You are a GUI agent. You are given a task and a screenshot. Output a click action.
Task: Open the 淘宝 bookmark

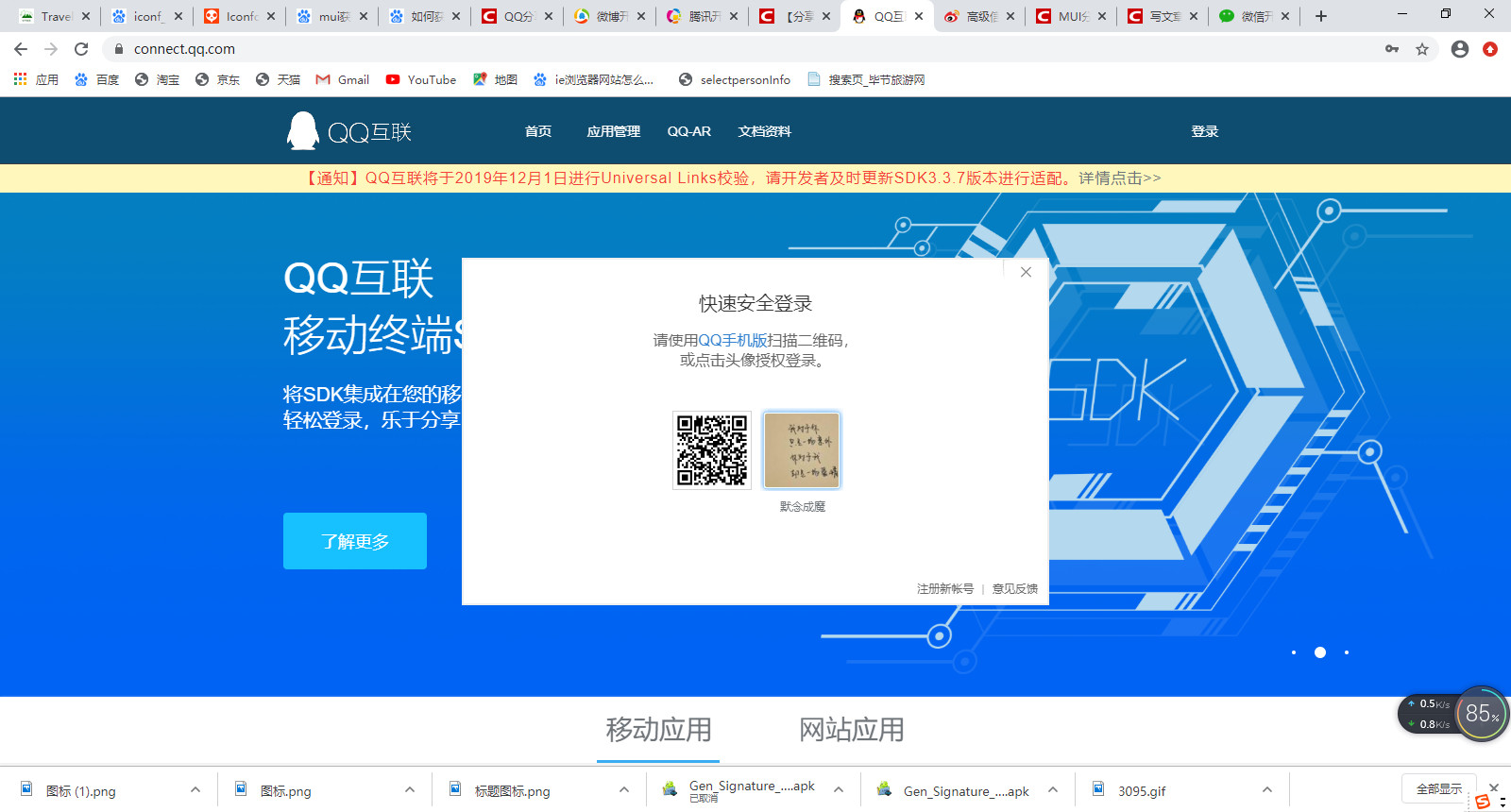click(x=157, y=80)
